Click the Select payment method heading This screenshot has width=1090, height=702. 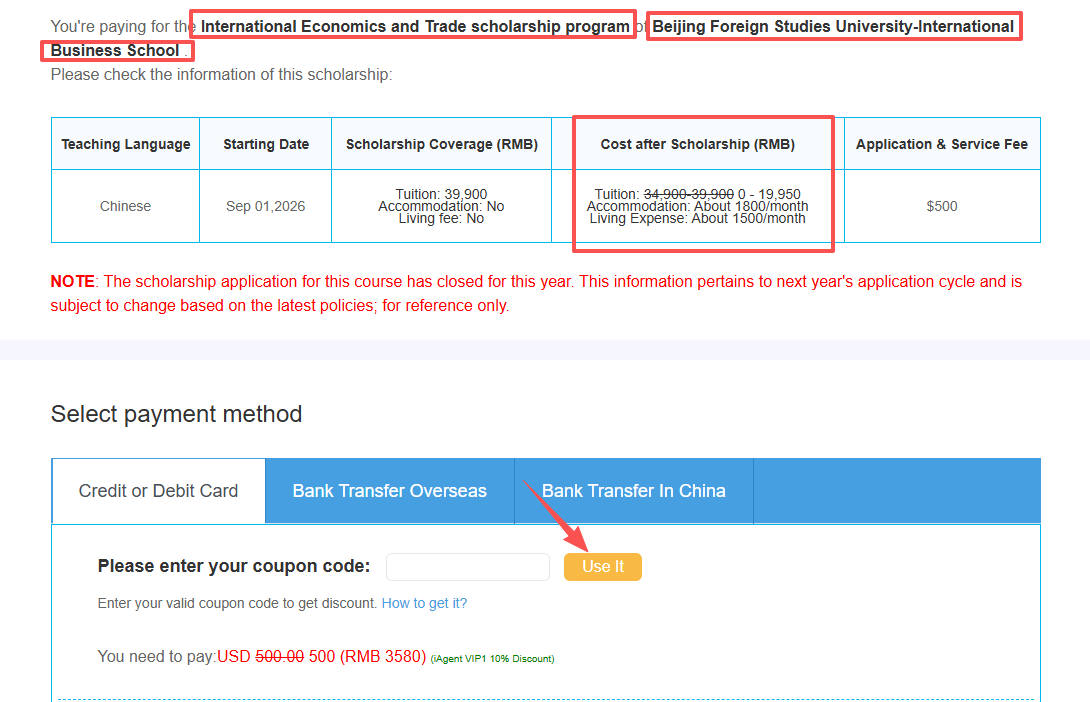pyautogui.click(x=176, y=414)
